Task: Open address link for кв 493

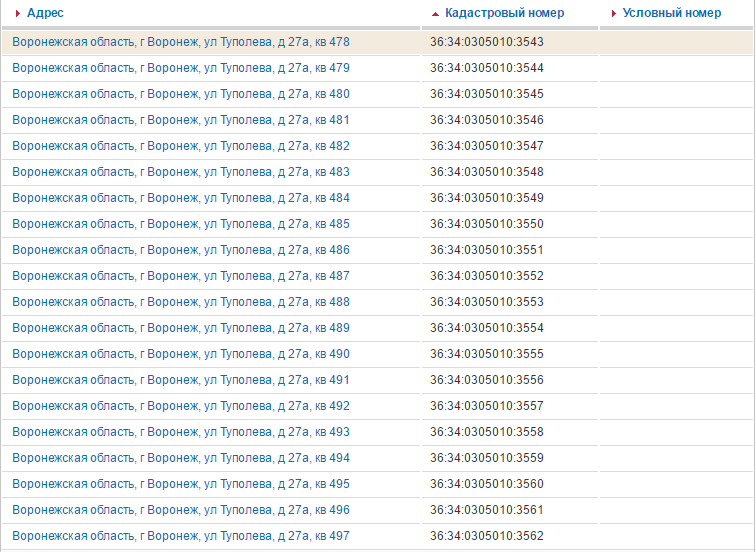Action: (x=181, y=432)
